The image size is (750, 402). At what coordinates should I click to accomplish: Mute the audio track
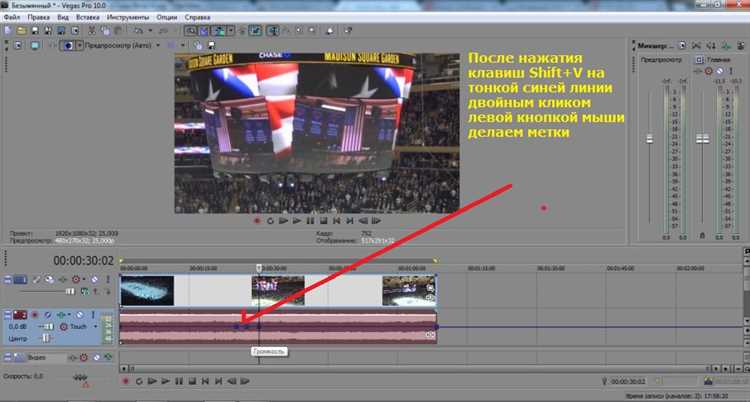(x=79, y=315)
